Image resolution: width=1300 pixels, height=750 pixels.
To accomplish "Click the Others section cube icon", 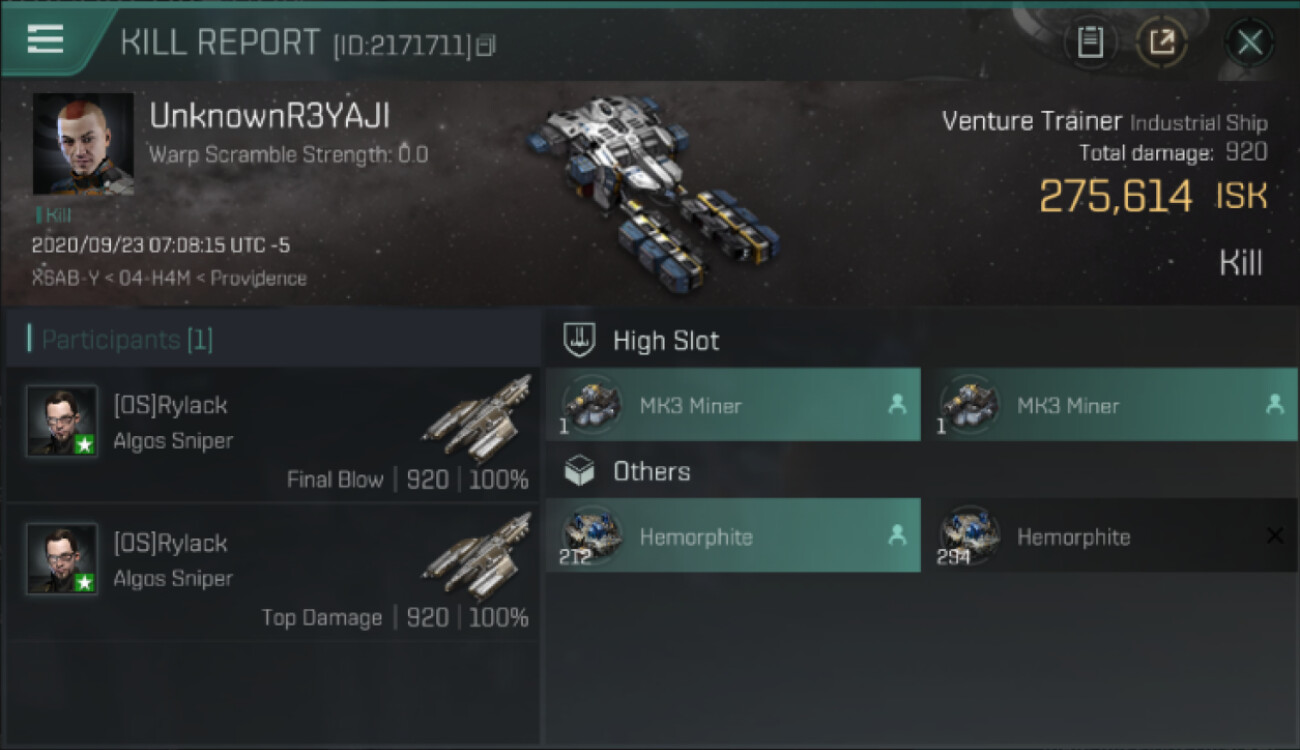I will point(580,471).
